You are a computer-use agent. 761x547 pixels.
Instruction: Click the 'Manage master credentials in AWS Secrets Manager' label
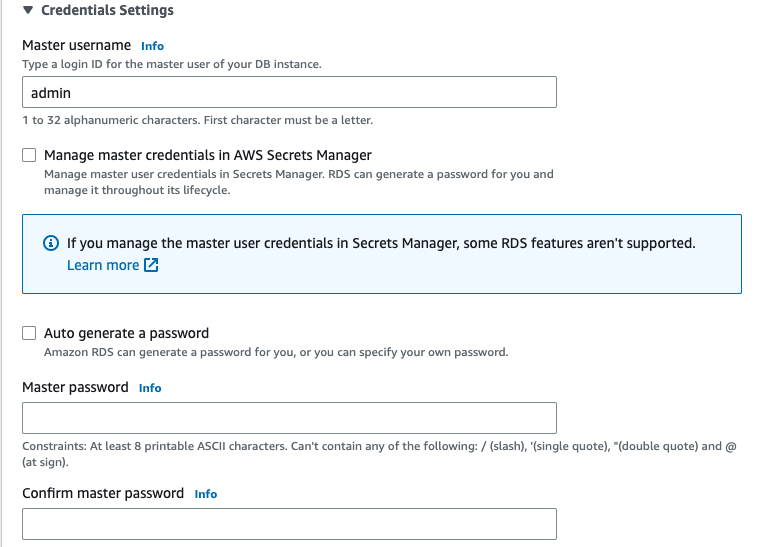click(x=207, y=155)
